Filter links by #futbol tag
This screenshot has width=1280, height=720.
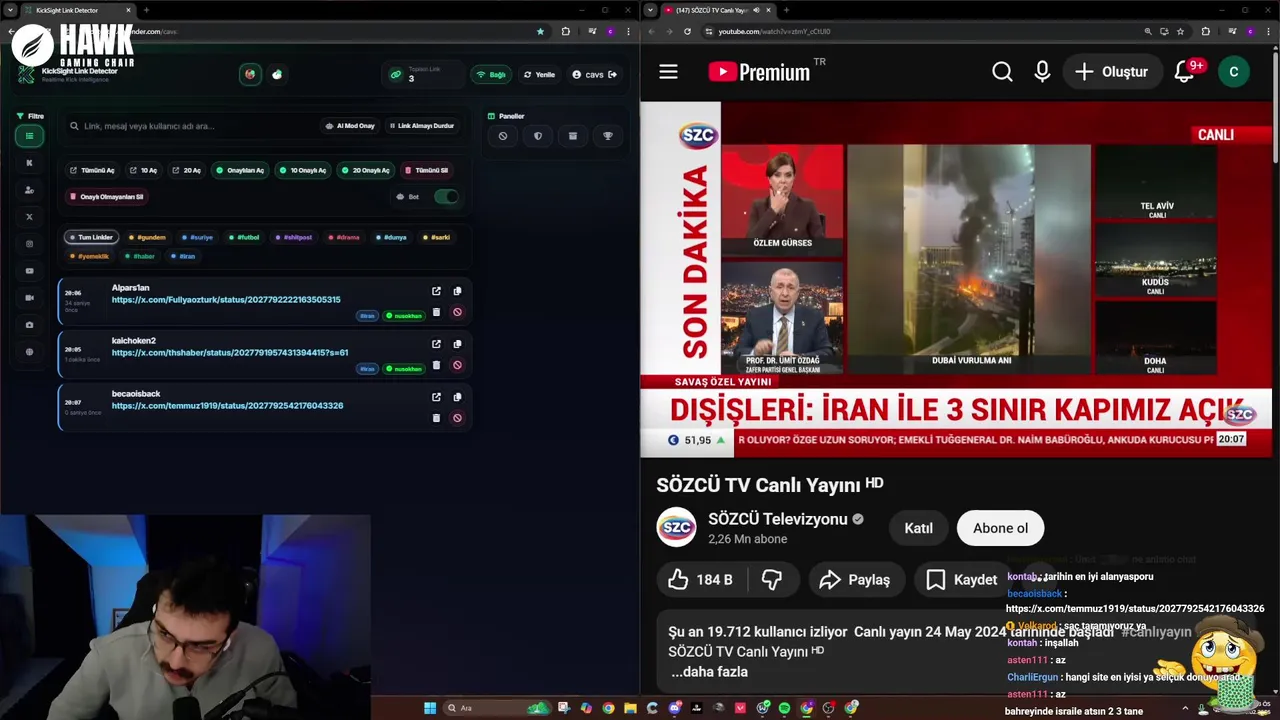244,237
